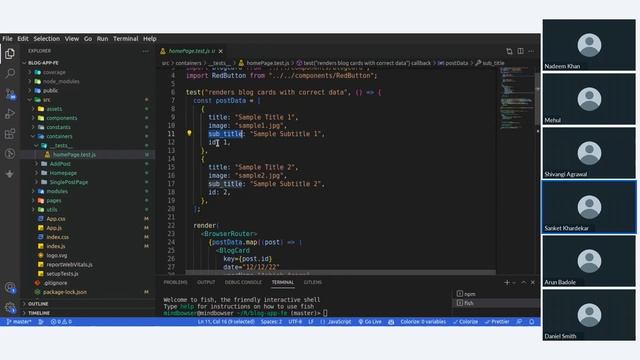Collapse the src folder
Viewport: 640px width, 360px height.
47,100
